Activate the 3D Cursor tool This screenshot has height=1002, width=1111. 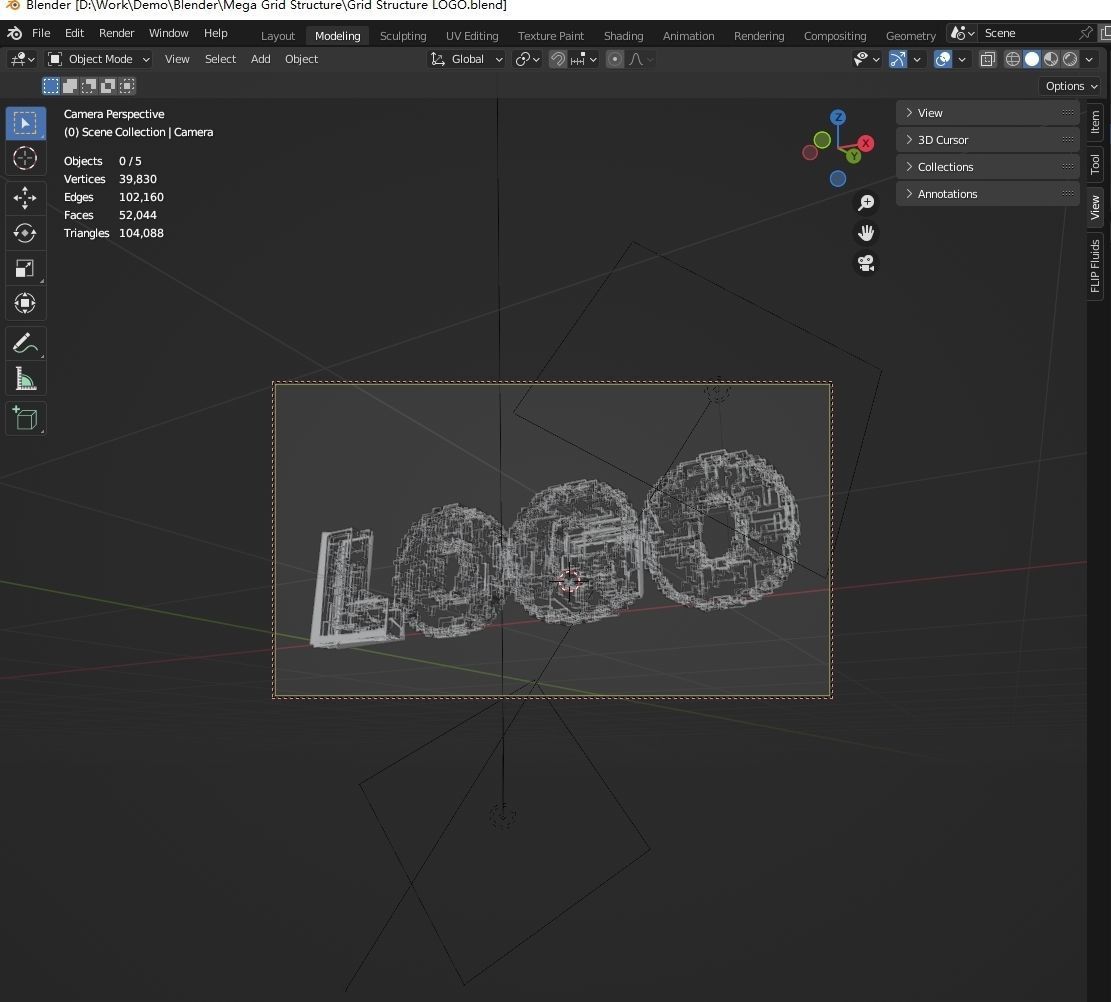pyautogui.click(x=26, y=158)
